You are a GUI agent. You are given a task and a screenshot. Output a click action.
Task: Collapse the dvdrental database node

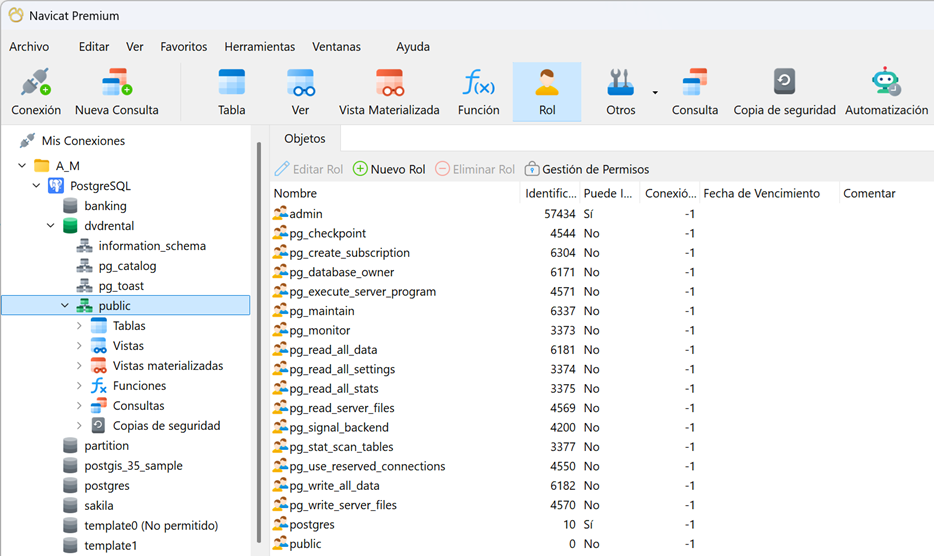click(x=51, y=226)
